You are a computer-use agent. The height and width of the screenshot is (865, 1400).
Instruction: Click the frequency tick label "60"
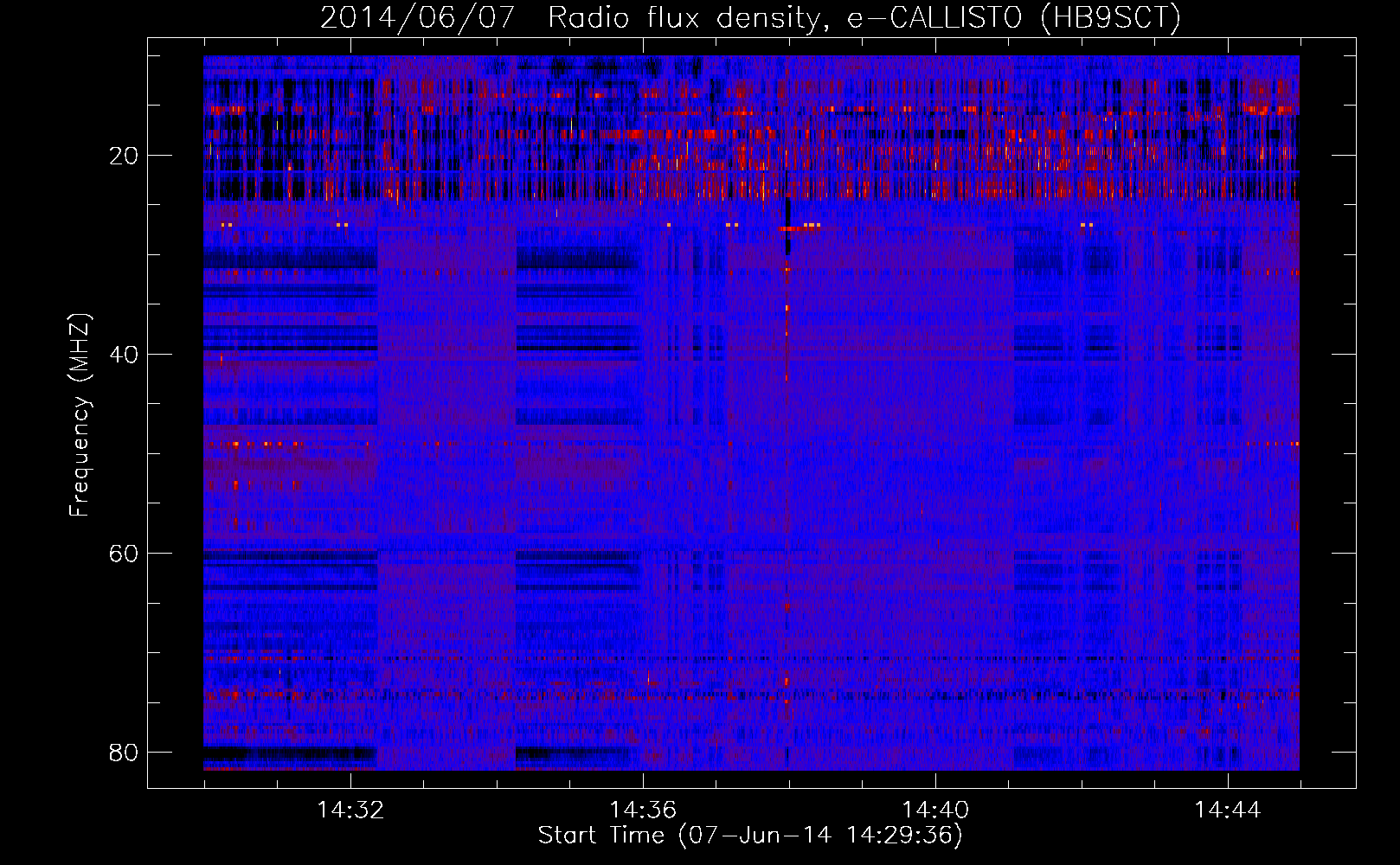124,554
